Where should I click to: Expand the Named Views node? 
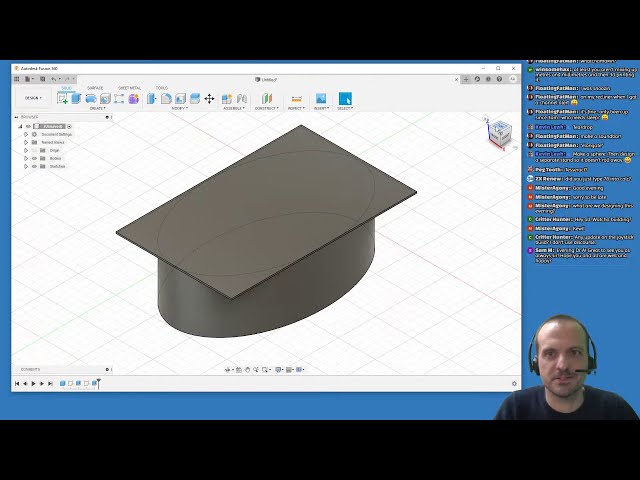[26, 142]
